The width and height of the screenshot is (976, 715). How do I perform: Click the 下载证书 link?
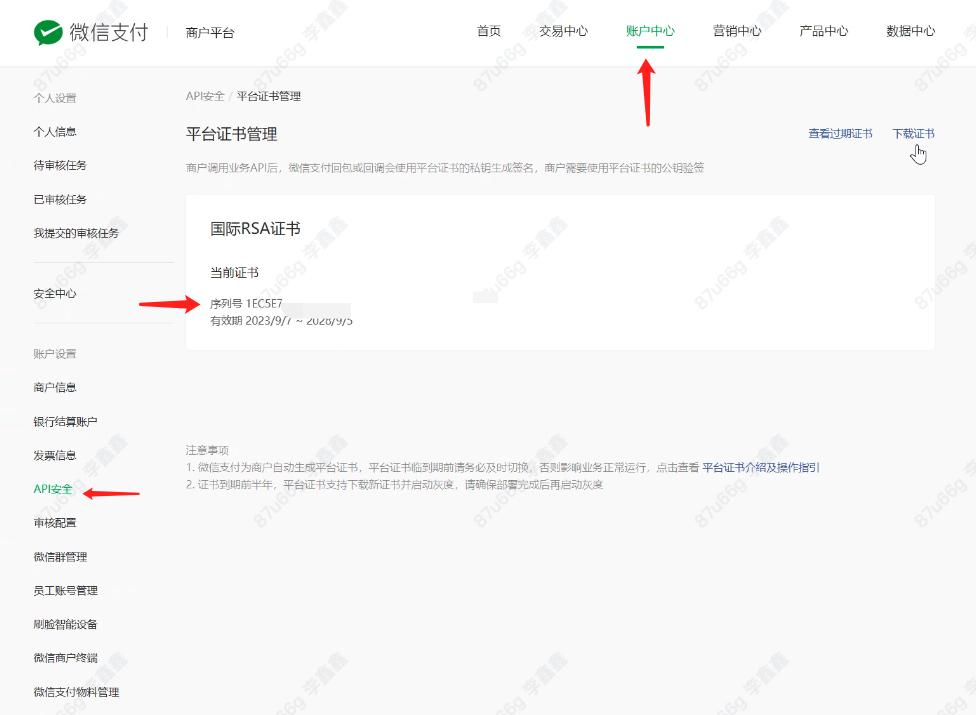[x=913, y=134]
